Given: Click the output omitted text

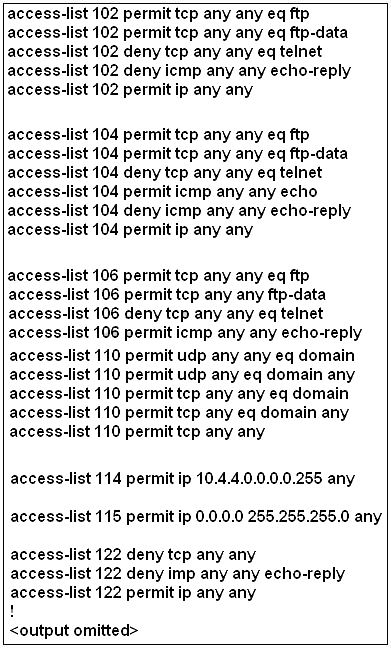Looking at the screenshot, I should [x=74, y=630].
